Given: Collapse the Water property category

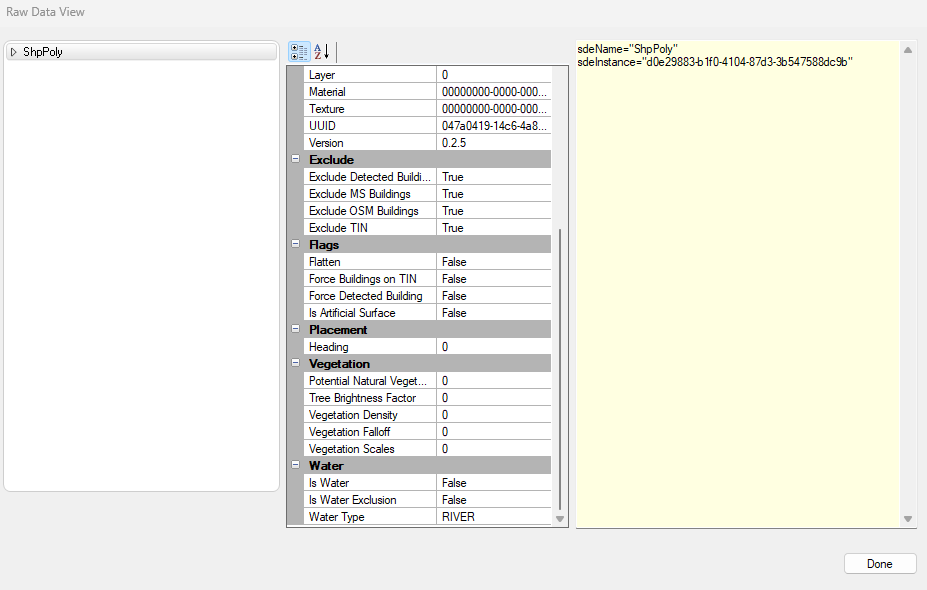Looking at the screenshot, I should [x=295, y=466].
